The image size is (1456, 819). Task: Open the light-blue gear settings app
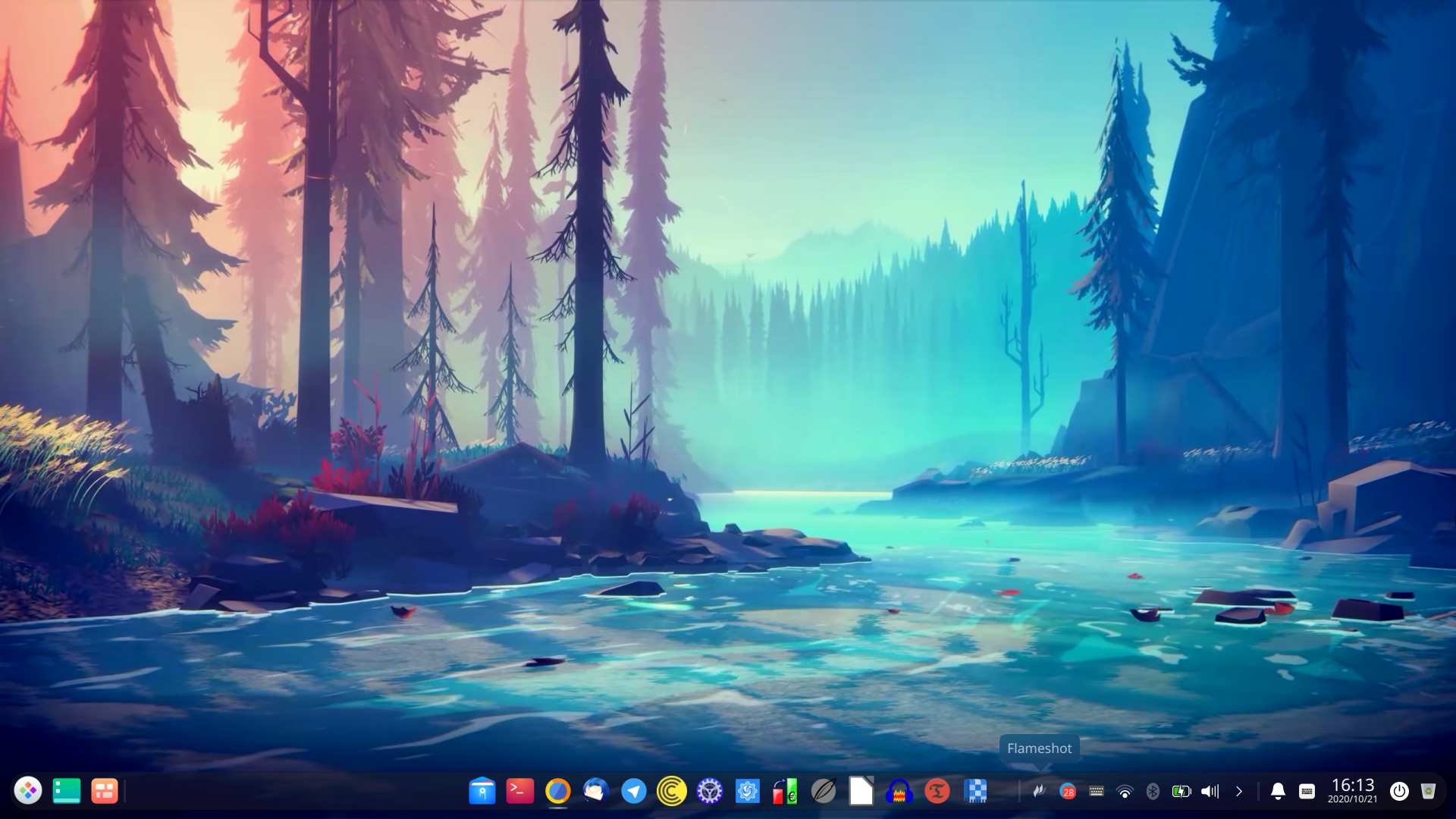pyautogui.click(x=748, y=791)
